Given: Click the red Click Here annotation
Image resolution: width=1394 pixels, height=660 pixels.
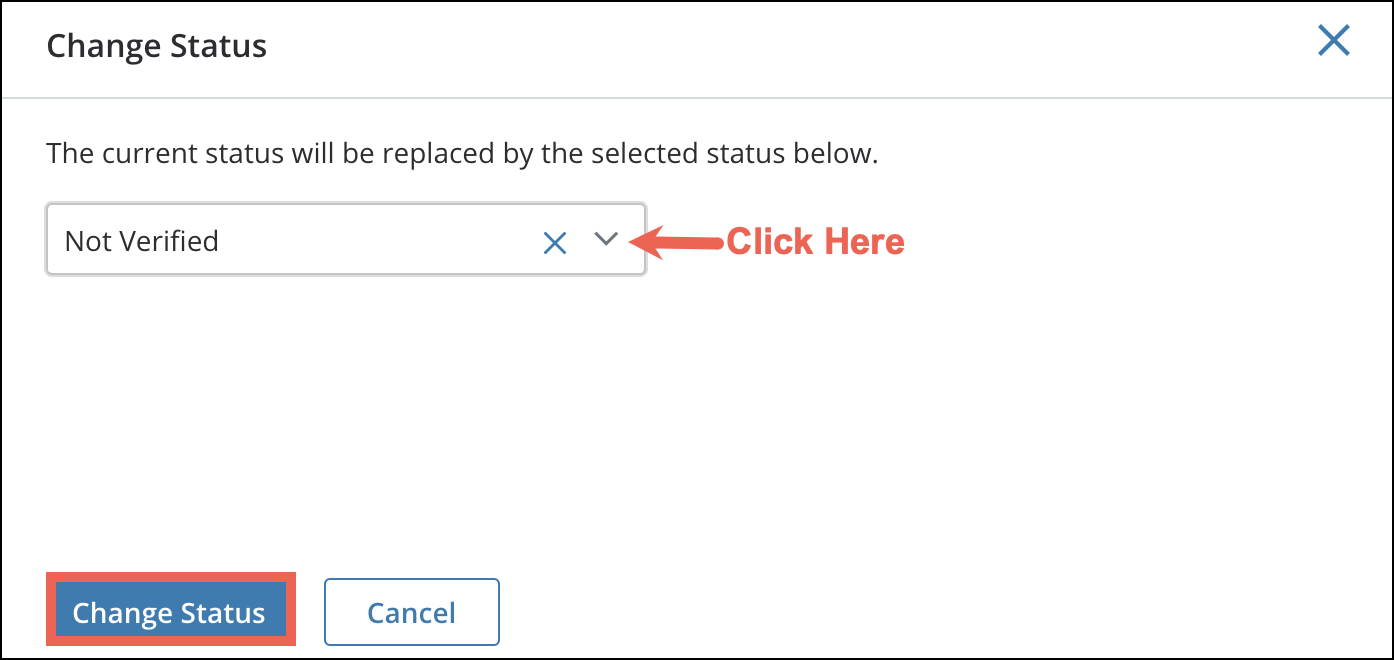Looking at the screenshot, I should 815,242.
